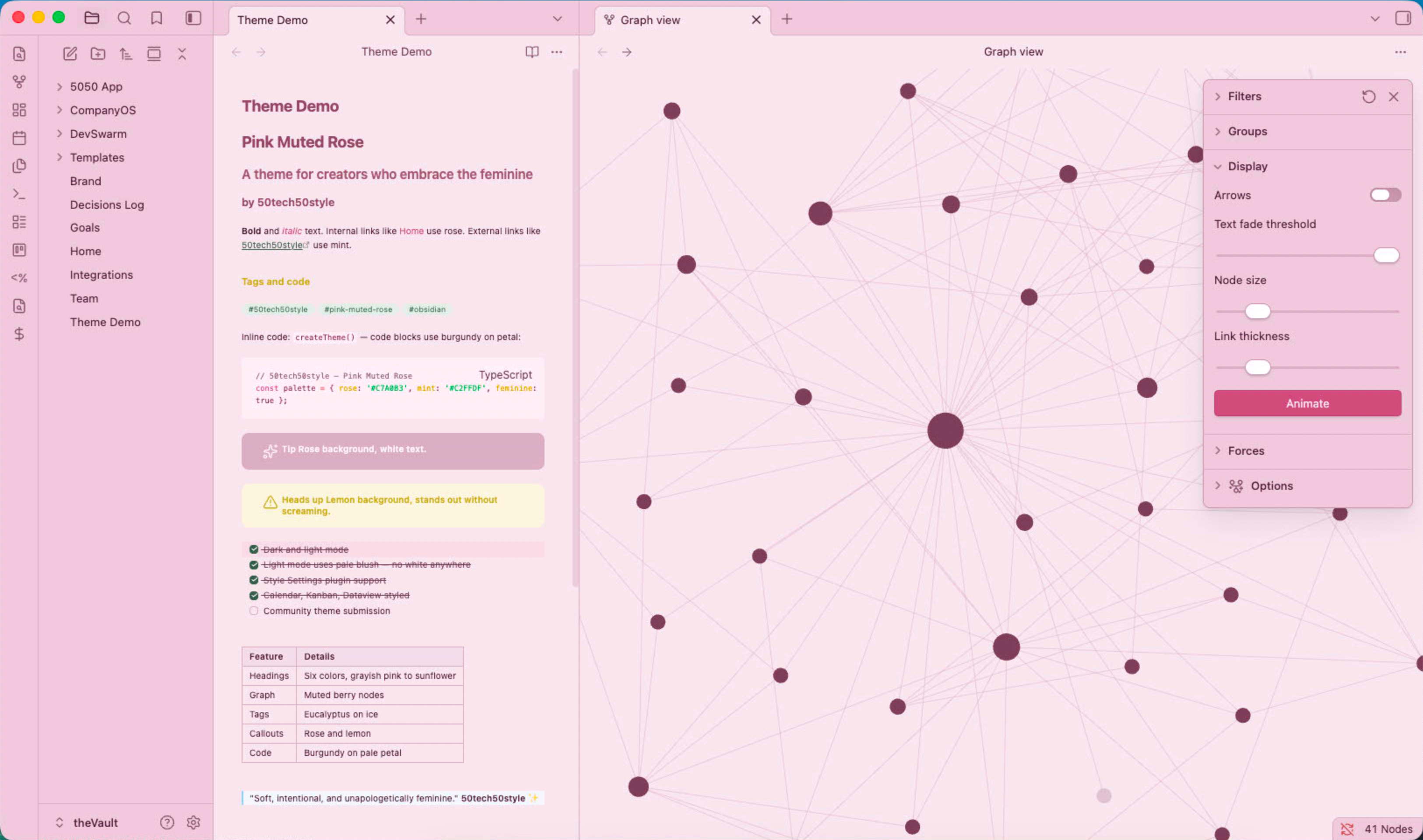Viewport: 1423px width, 840px height.
Task: Add new tab beside Graph view
Action: tap(787, 19)
